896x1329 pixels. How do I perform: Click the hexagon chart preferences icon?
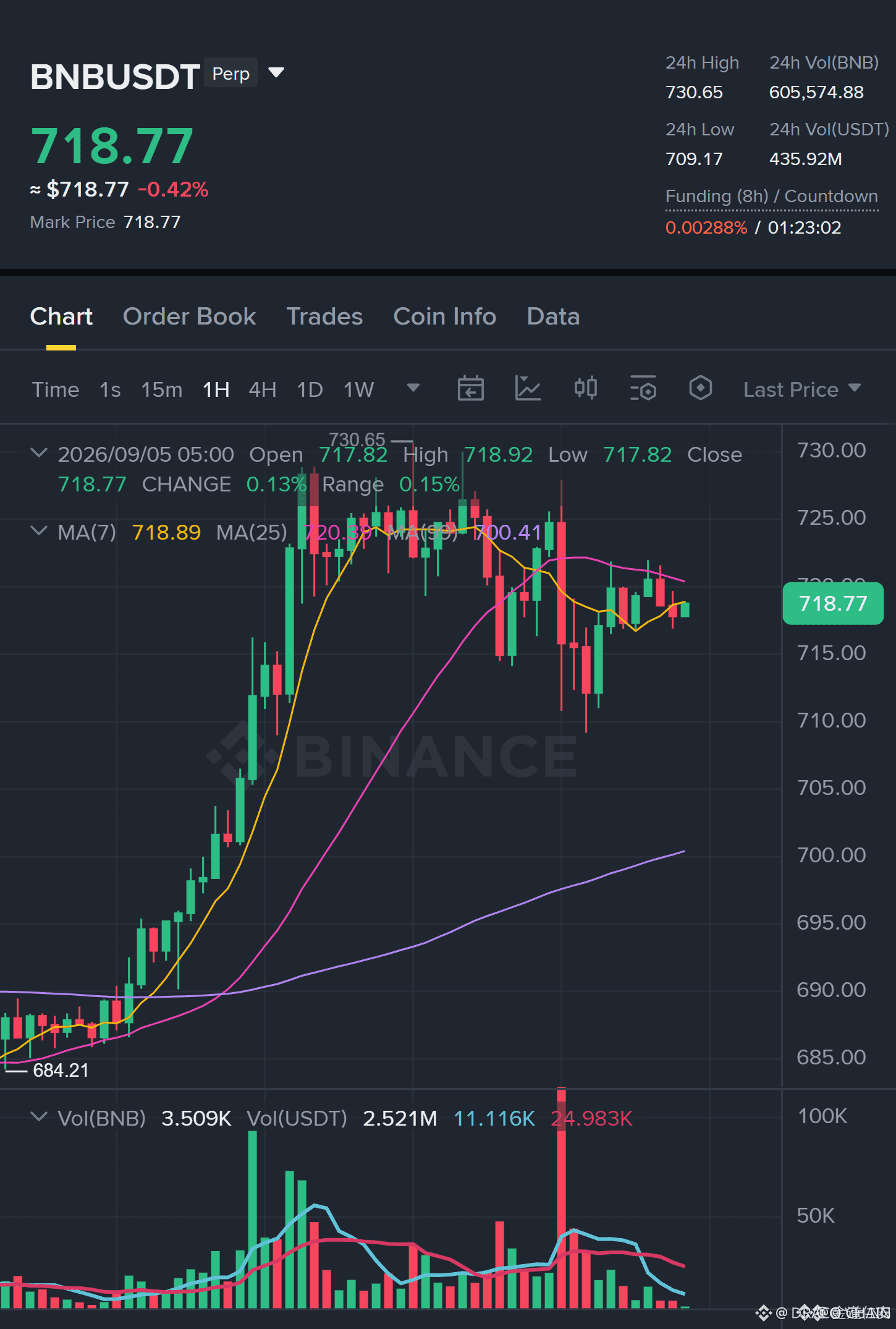[x=701, y=389]
